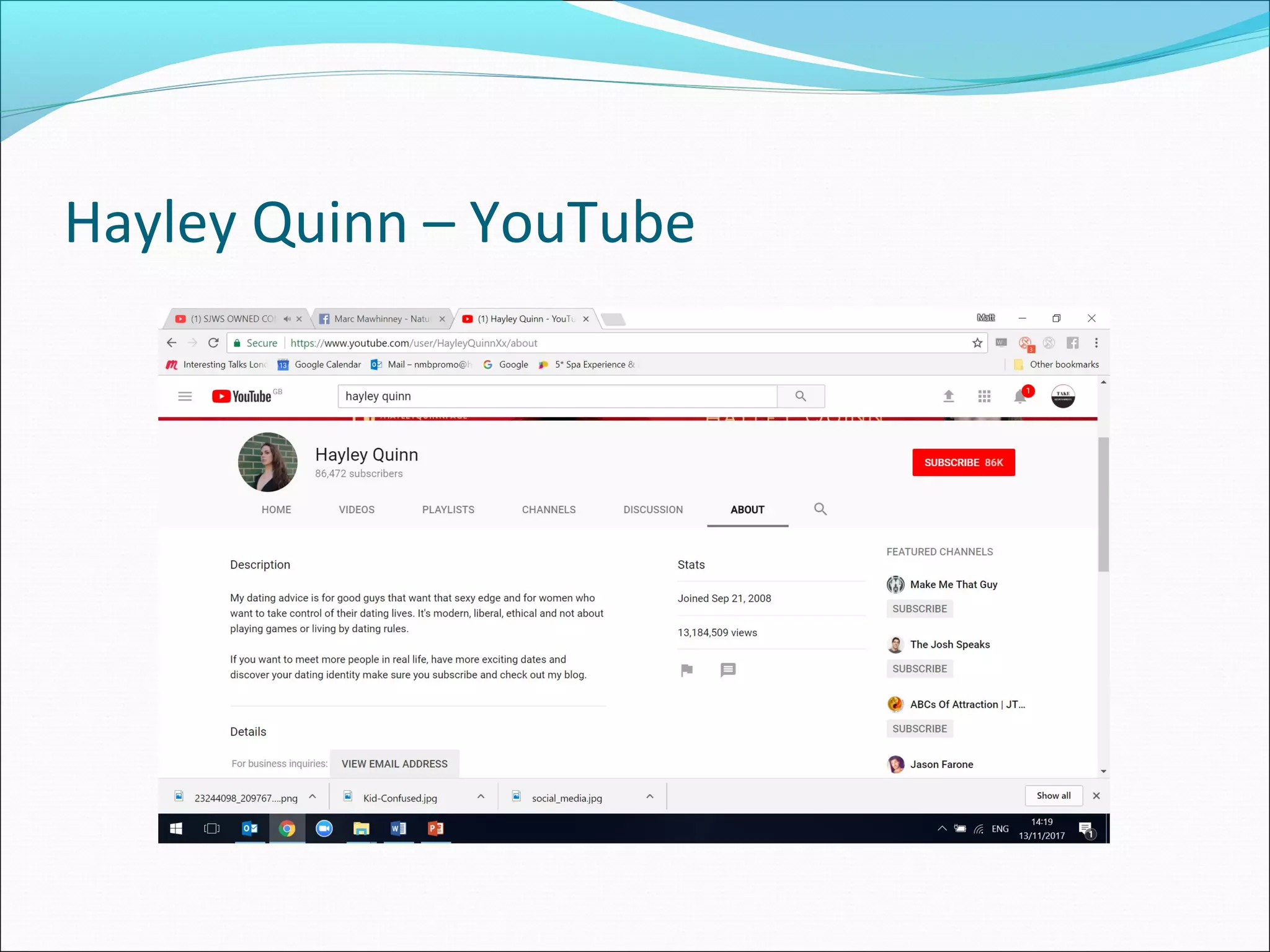Open the ENG language indicator in tray

point(1000,829)
